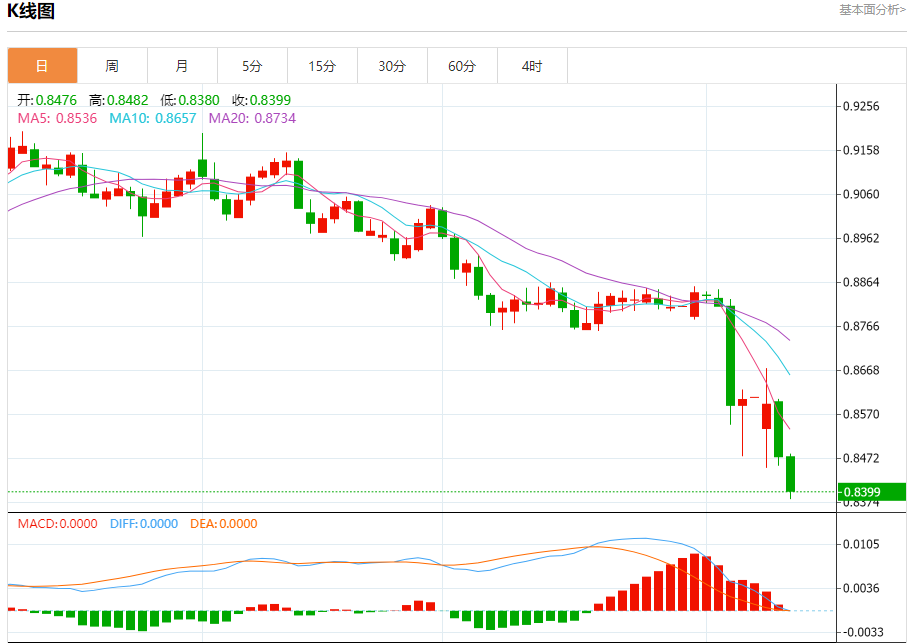This screenshot has height=643, width=910.
Task: Click the DEA:0.0000 indicator label
Action: pos(224,523)
